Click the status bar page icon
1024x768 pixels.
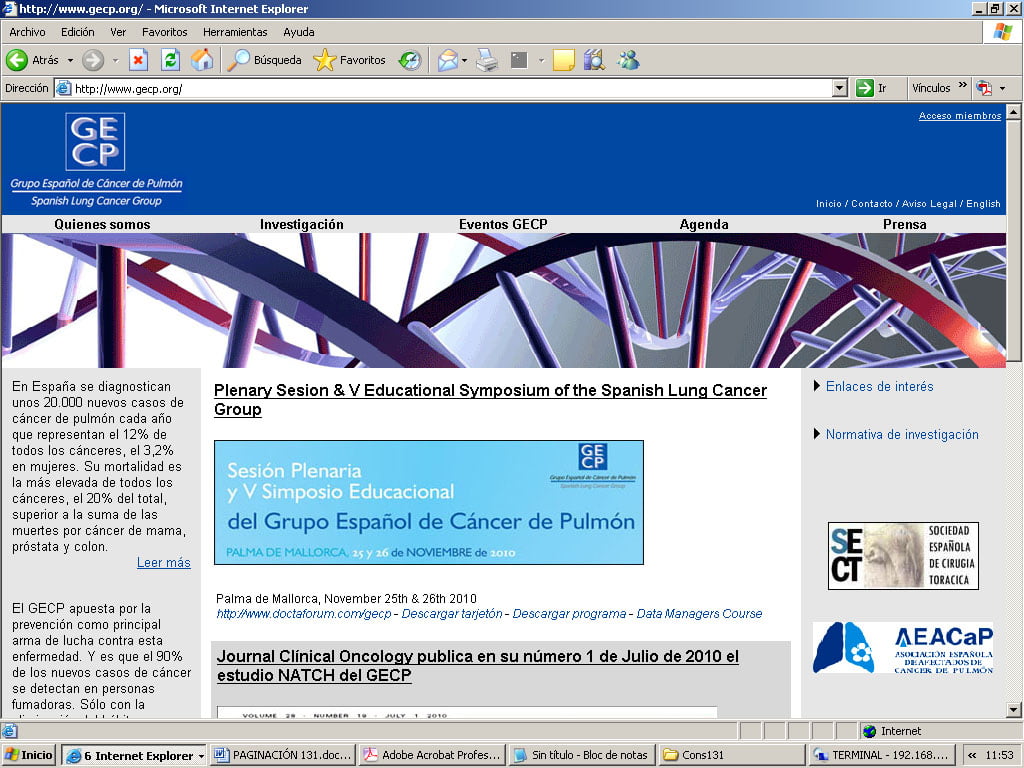(x=9, y=731)
